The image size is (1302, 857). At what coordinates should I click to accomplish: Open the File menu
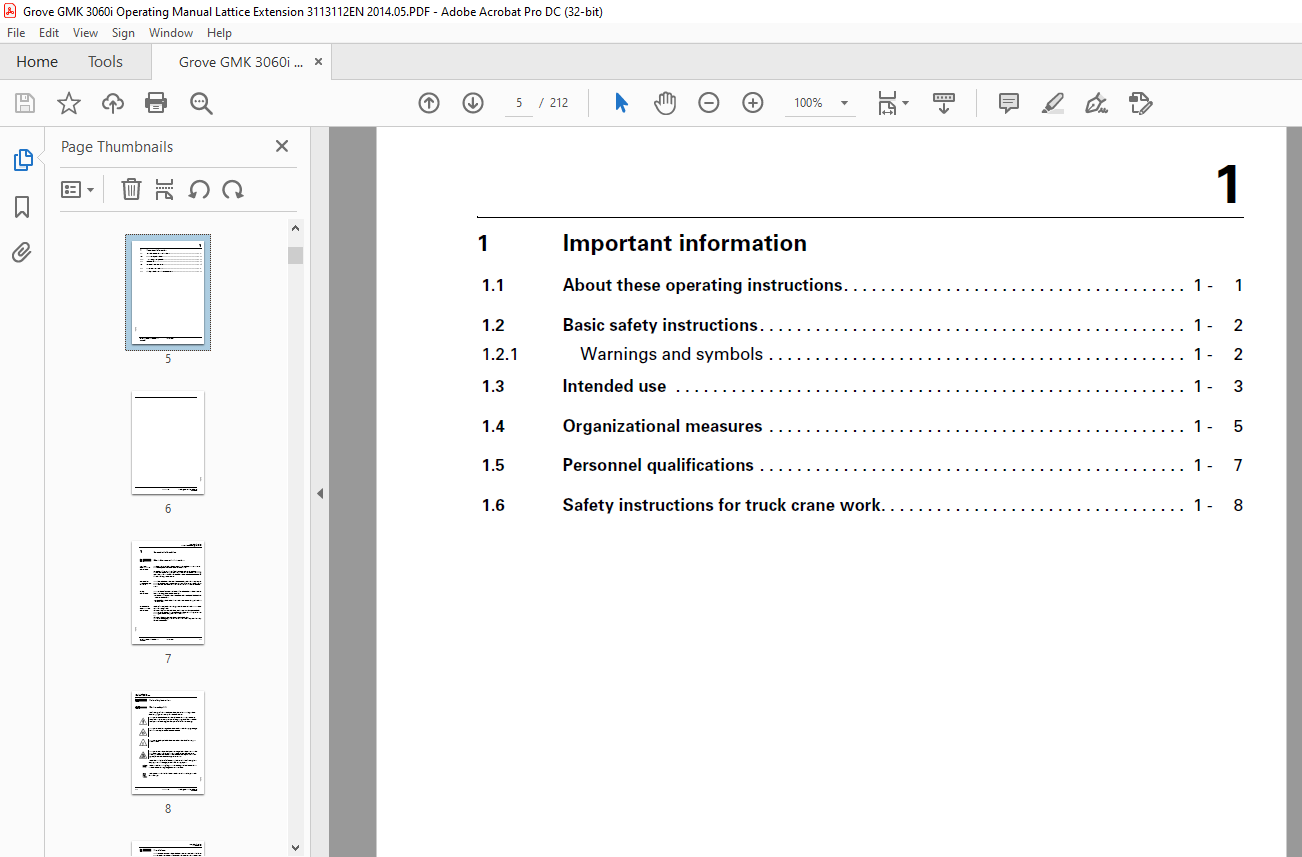(16, 33)
